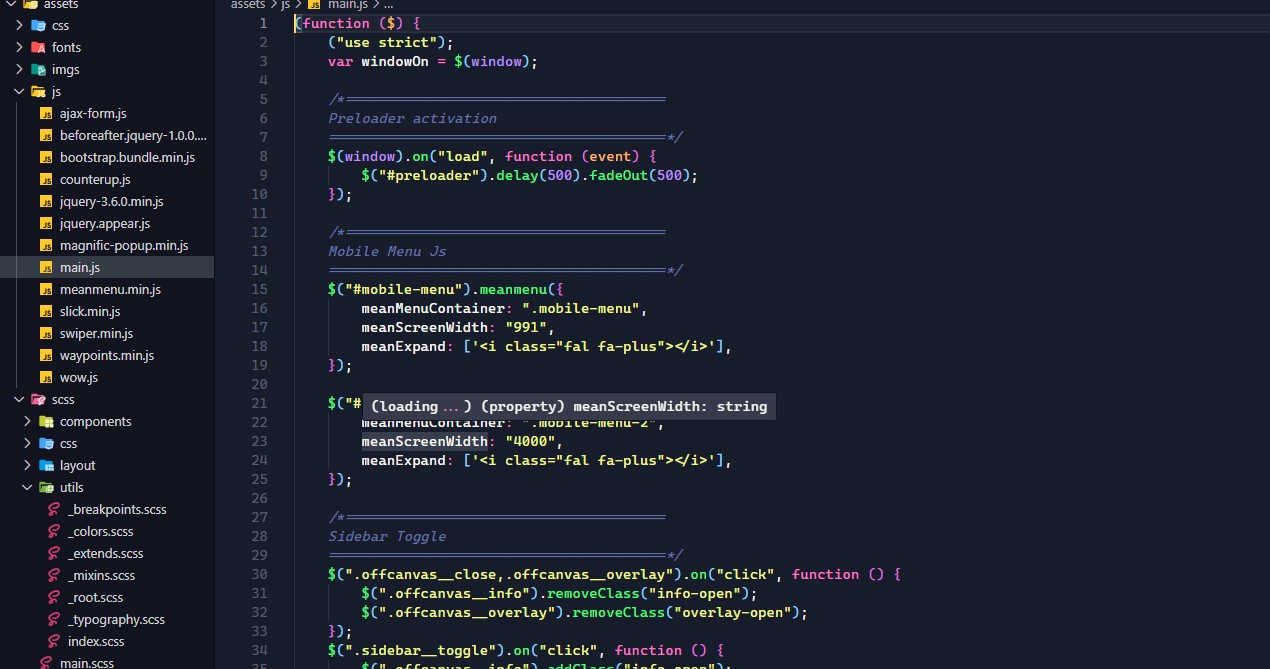This screenshot has width=1270, height=669.
Task: Click the js breadcrumb segment
Action: point(285,4)
